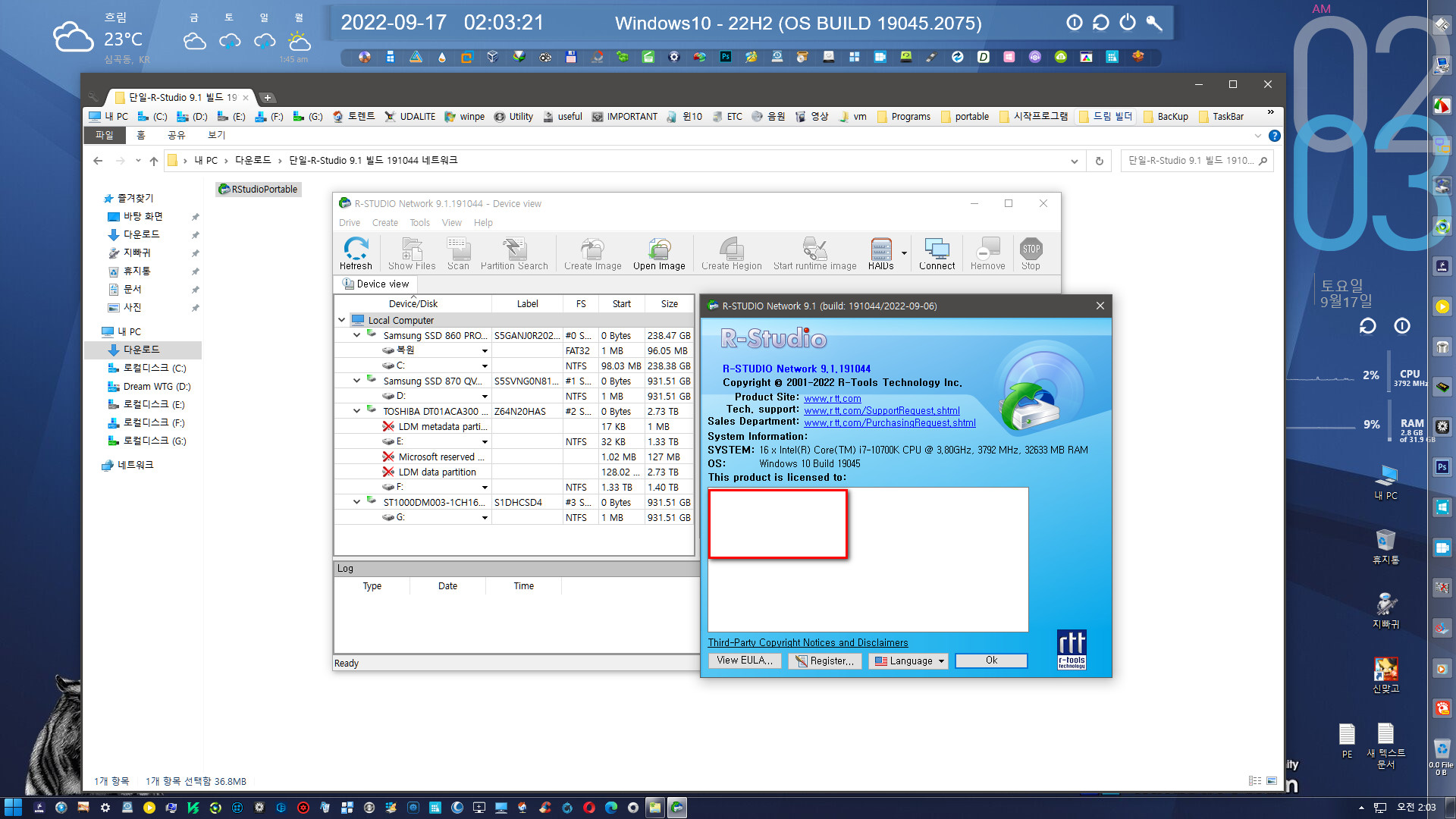Click the Open Image toolbar icon
Screen dimensions: 1456x819
(x=659, y=253)
